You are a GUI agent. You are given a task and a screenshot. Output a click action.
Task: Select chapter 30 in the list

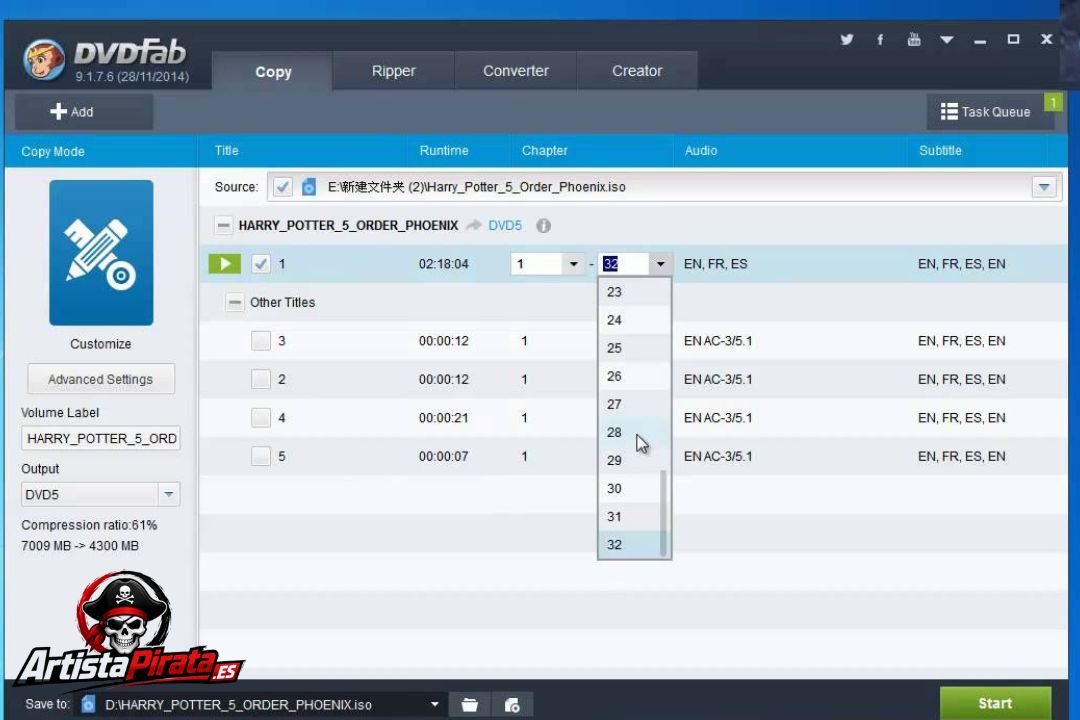tap(630, 488)
